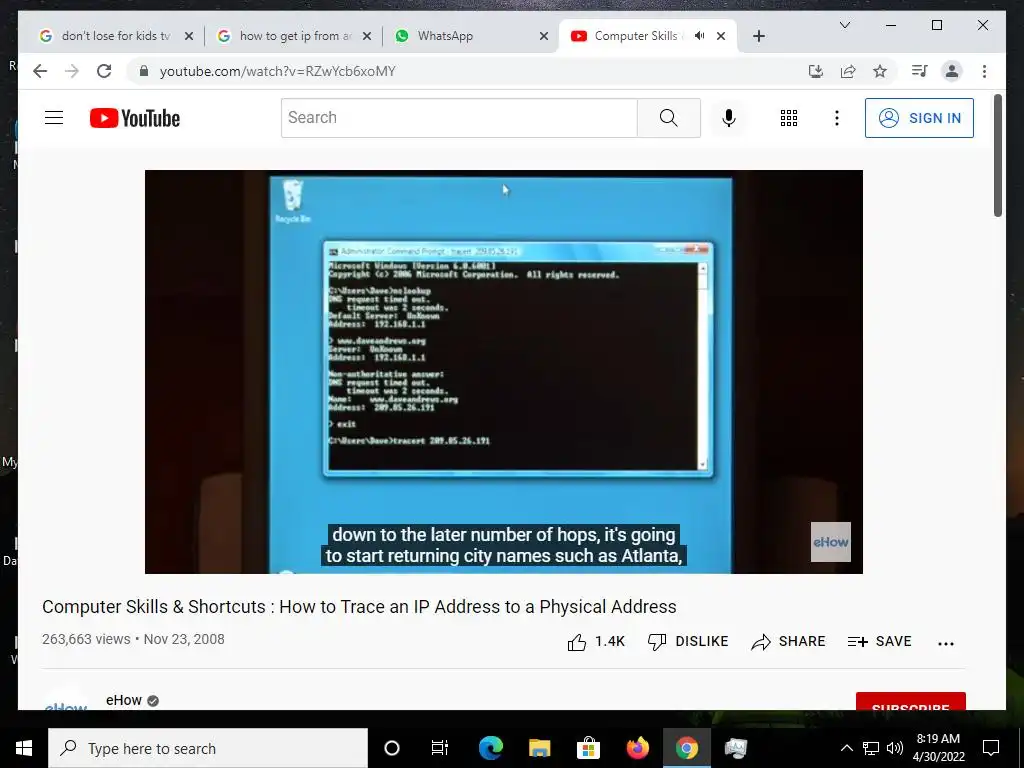
Task: Share this page icon in address bar
Action: click(x=848, y=71)
